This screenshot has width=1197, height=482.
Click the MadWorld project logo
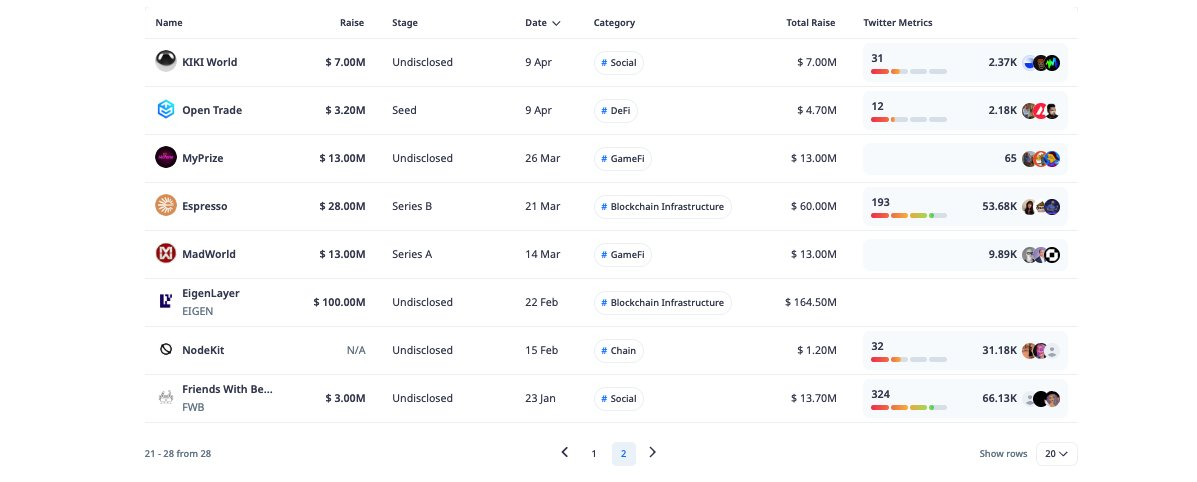166,254
